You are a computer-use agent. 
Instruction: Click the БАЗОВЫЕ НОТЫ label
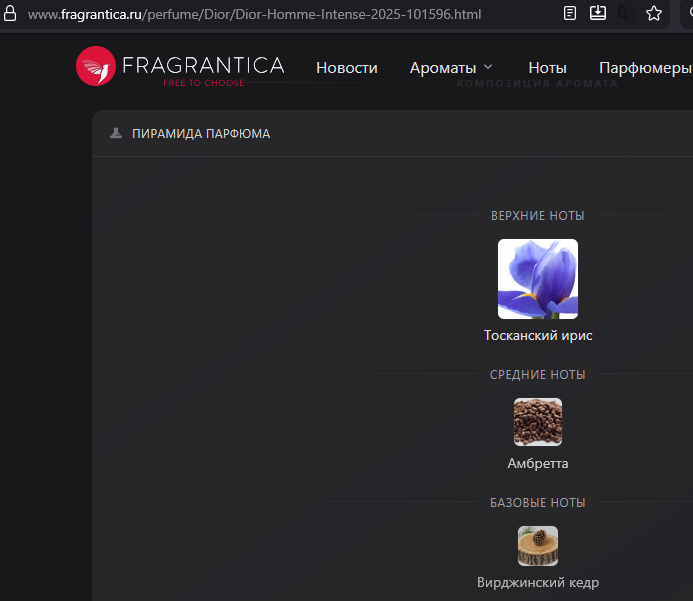click(x=538, y=502)
